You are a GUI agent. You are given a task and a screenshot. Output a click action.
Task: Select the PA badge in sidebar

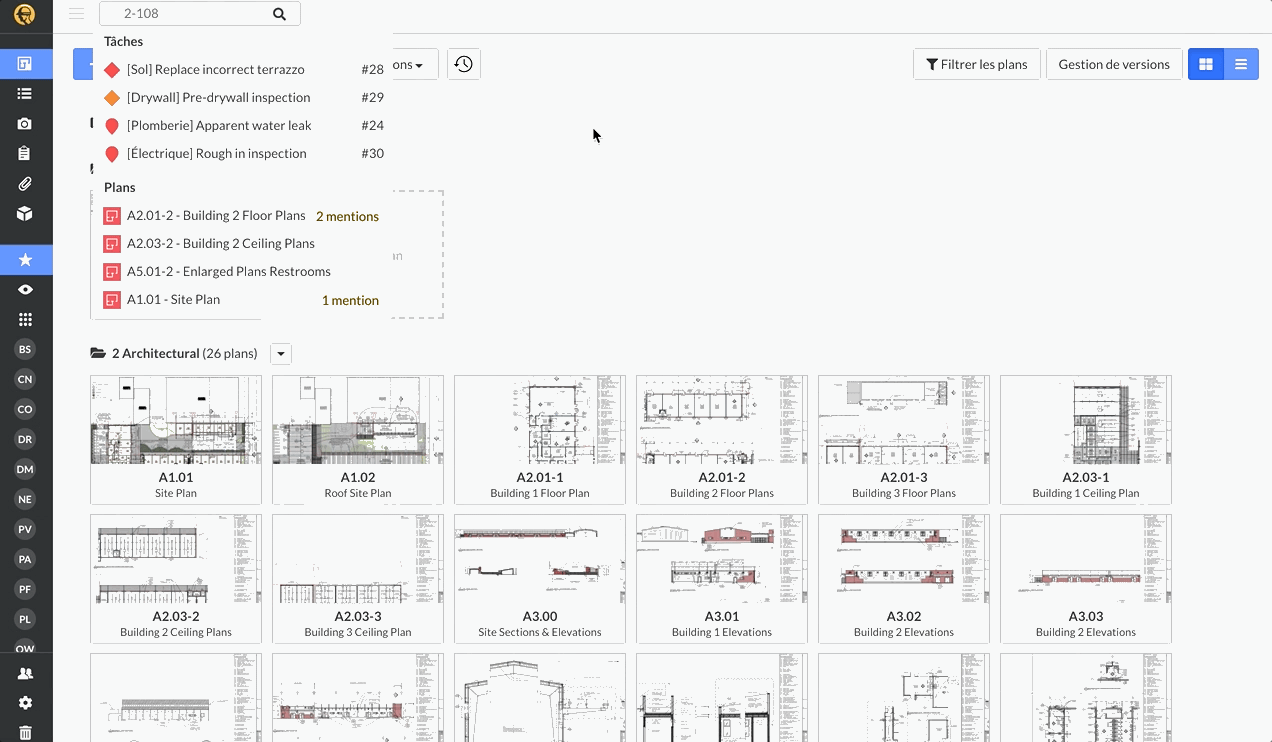(25, 559)
